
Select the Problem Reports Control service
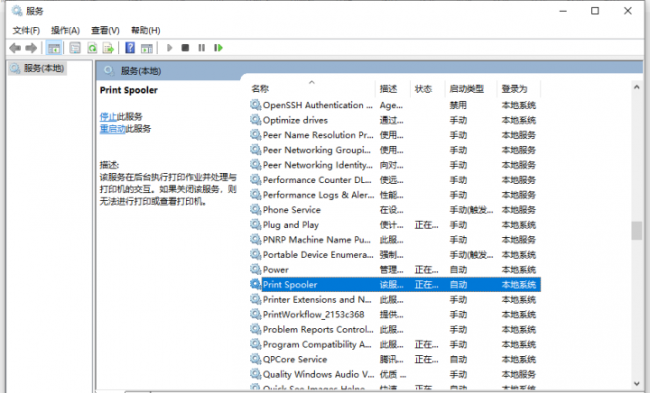pyautogui.click(x=395, y=330)
